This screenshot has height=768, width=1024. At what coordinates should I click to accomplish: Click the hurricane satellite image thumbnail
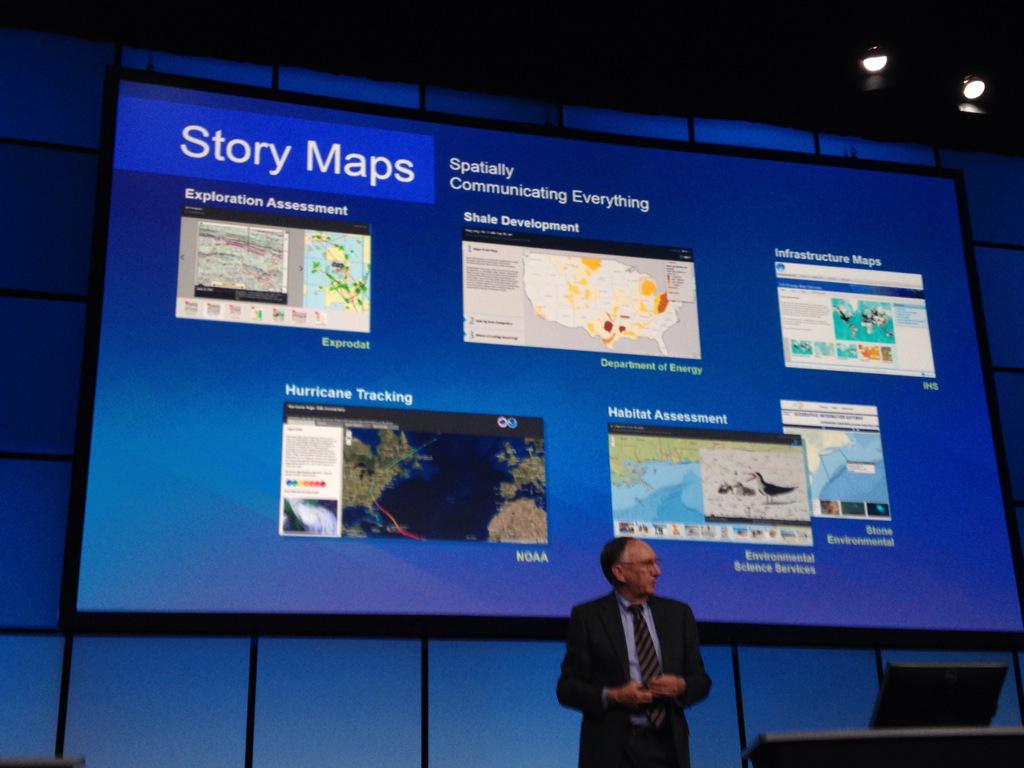tap(310, 517)
